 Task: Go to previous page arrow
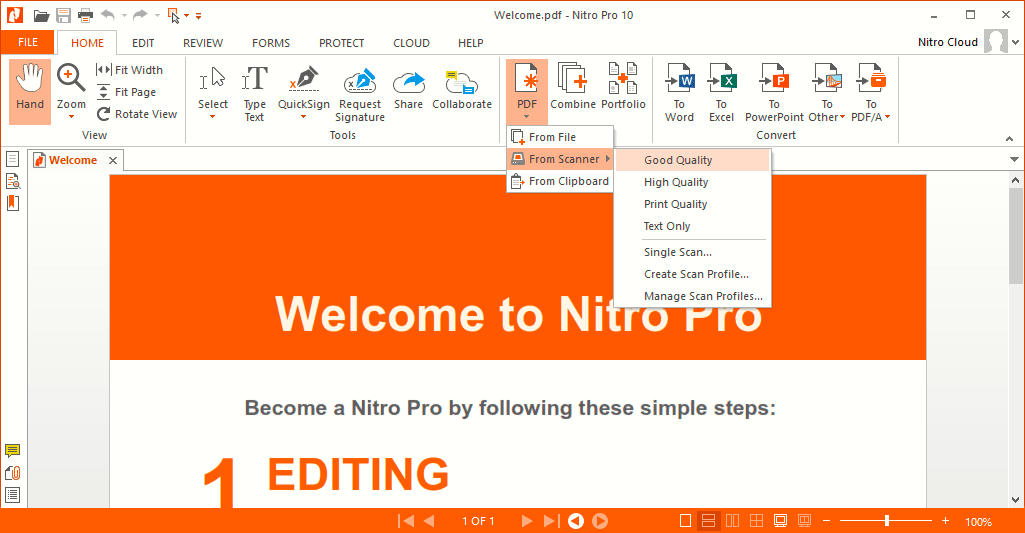click(429, 521)
